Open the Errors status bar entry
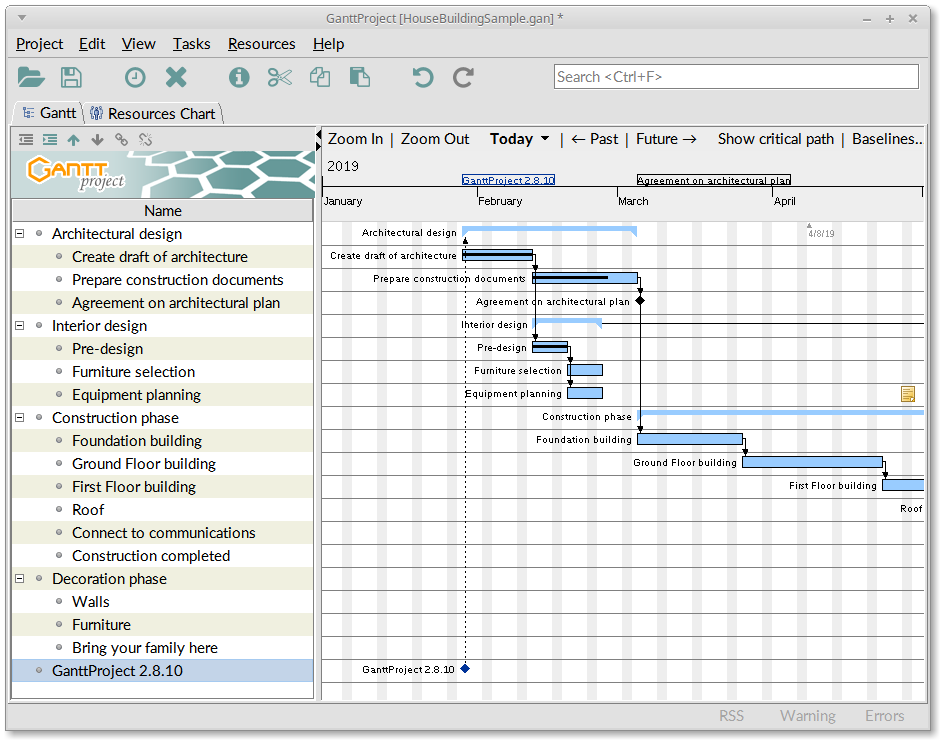Image resolution: width=940 pixels, height=740 pixels. coord(884,715)
